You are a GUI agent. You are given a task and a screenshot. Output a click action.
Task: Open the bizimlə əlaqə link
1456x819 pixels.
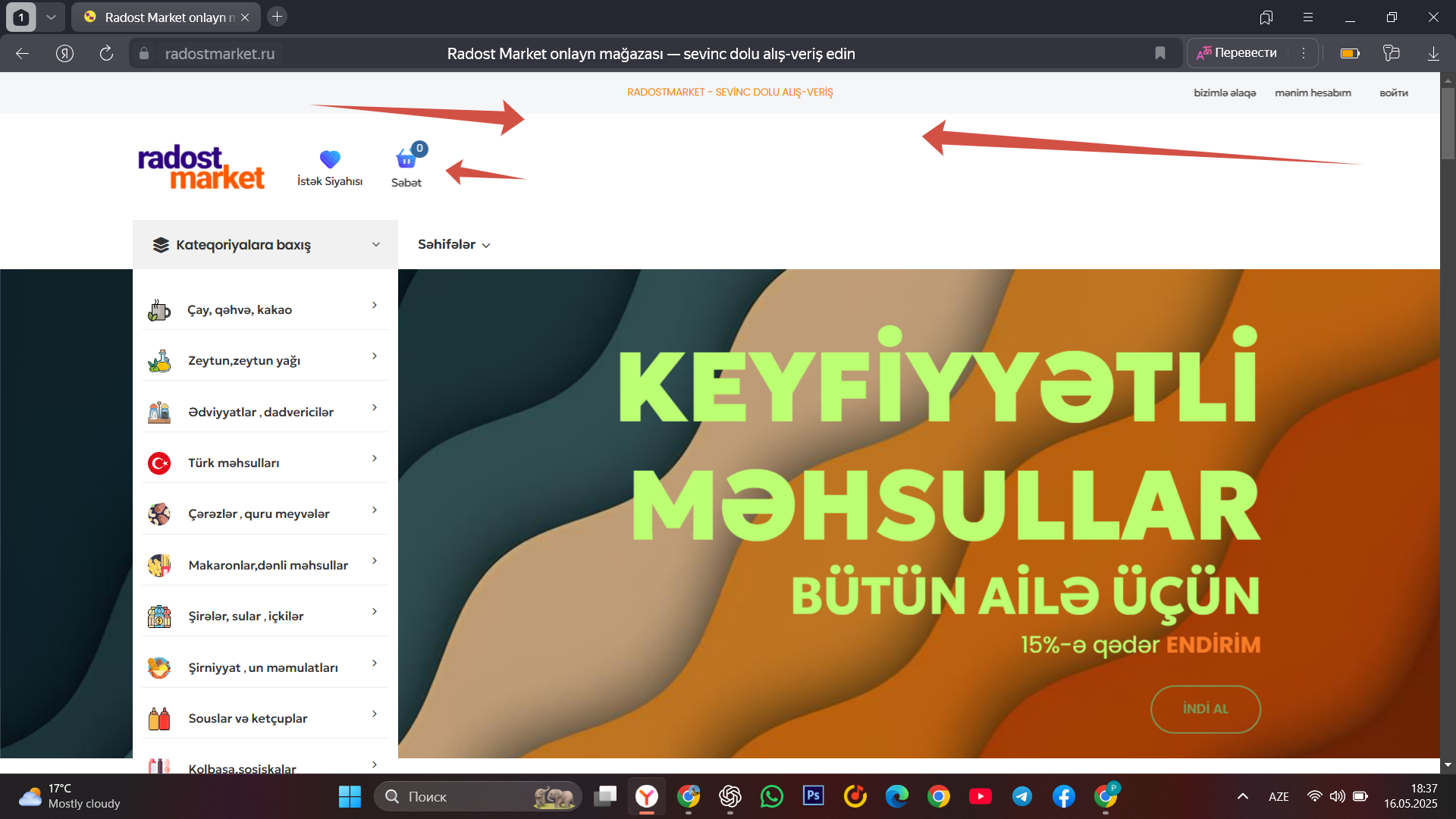pos(1225,93)
